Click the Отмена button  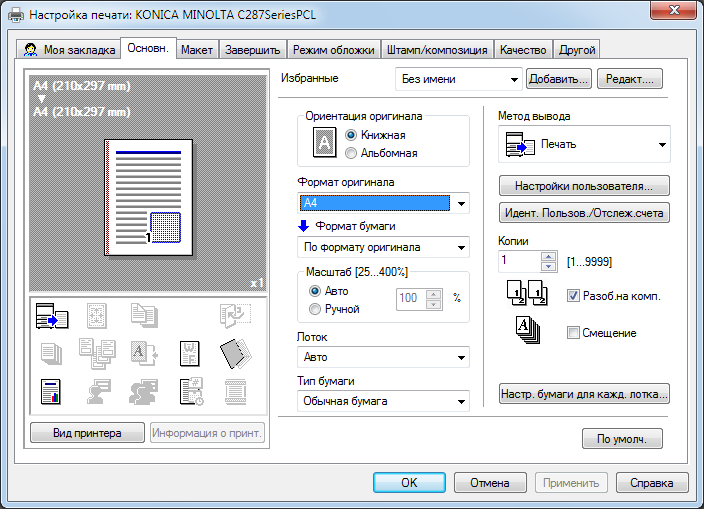(x=490, y=483)
